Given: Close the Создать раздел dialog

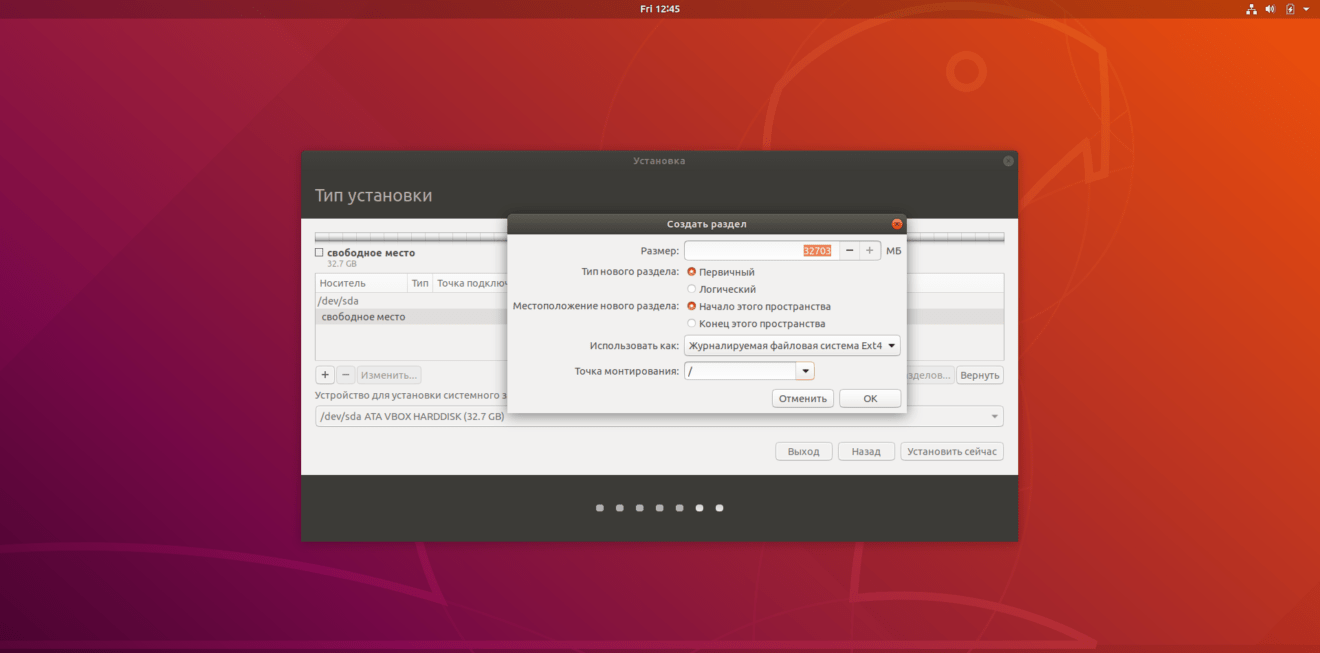Looking at the screenshot, I should click(897, 223).
